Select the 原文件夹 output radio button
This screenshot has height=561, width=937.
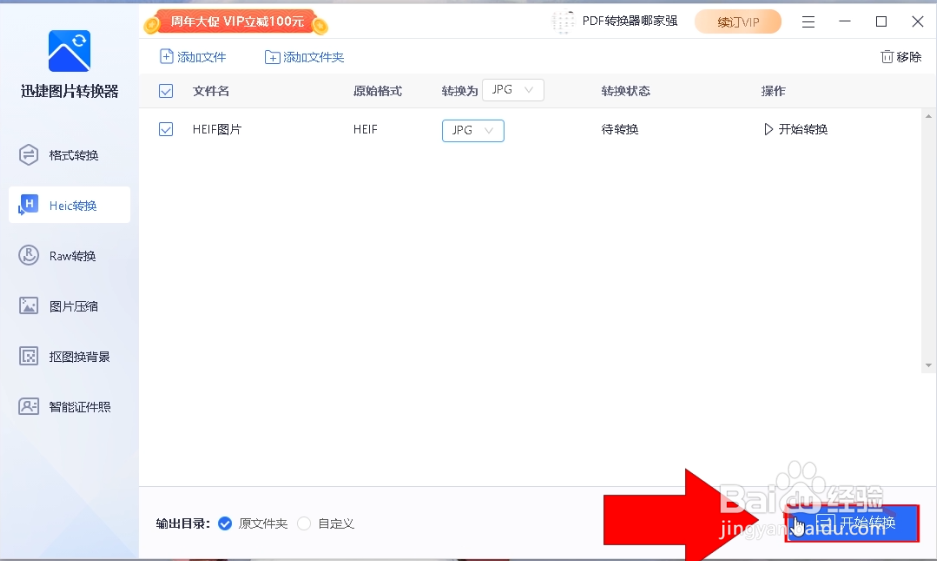pyautogui.click(x=225, y=523)
